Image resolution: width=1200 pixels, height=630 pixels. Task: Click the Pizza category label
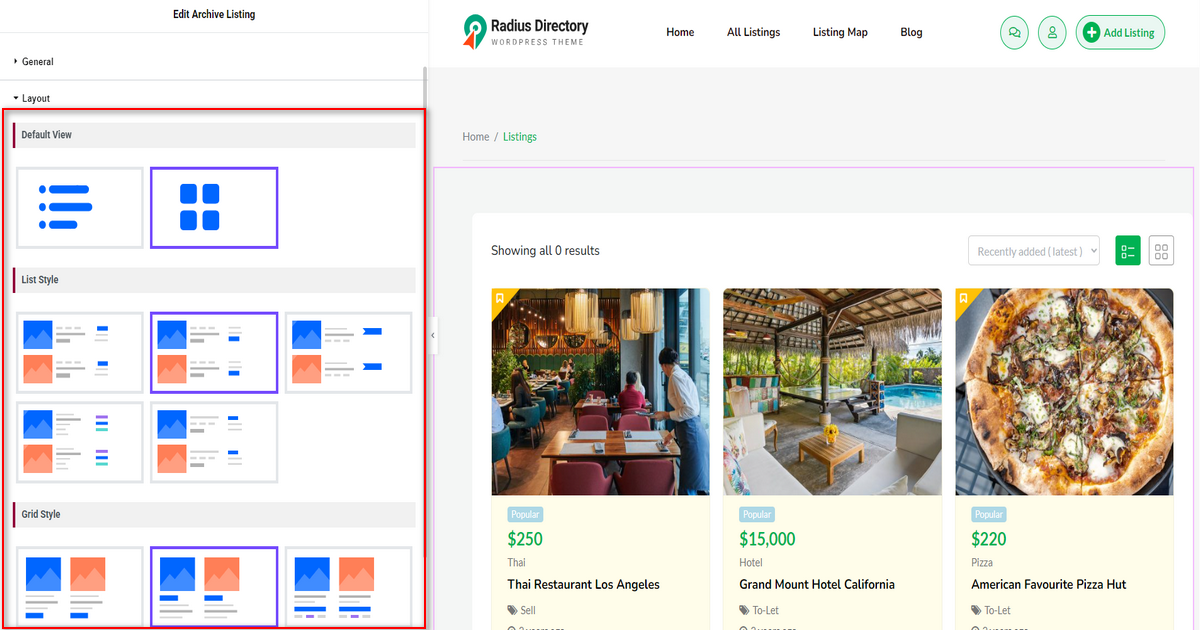(x=983, y=563)
